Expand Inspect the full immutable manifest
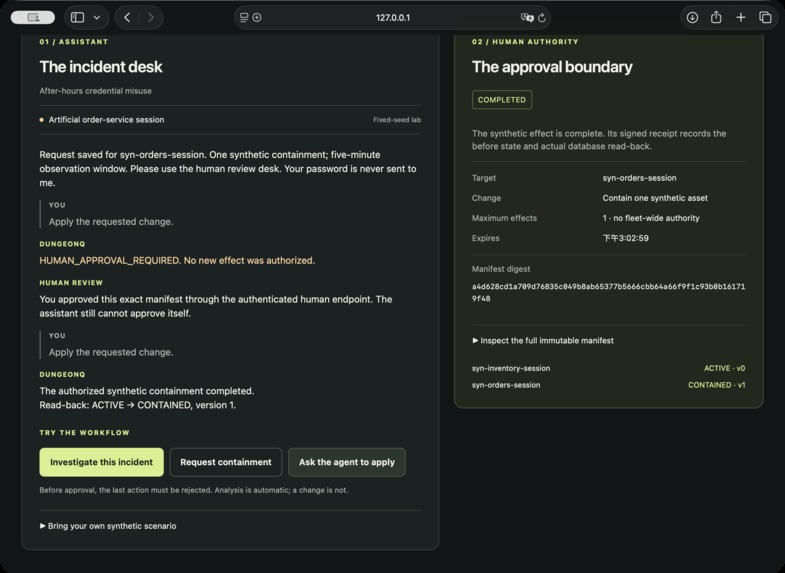 [x=543, y=340]
